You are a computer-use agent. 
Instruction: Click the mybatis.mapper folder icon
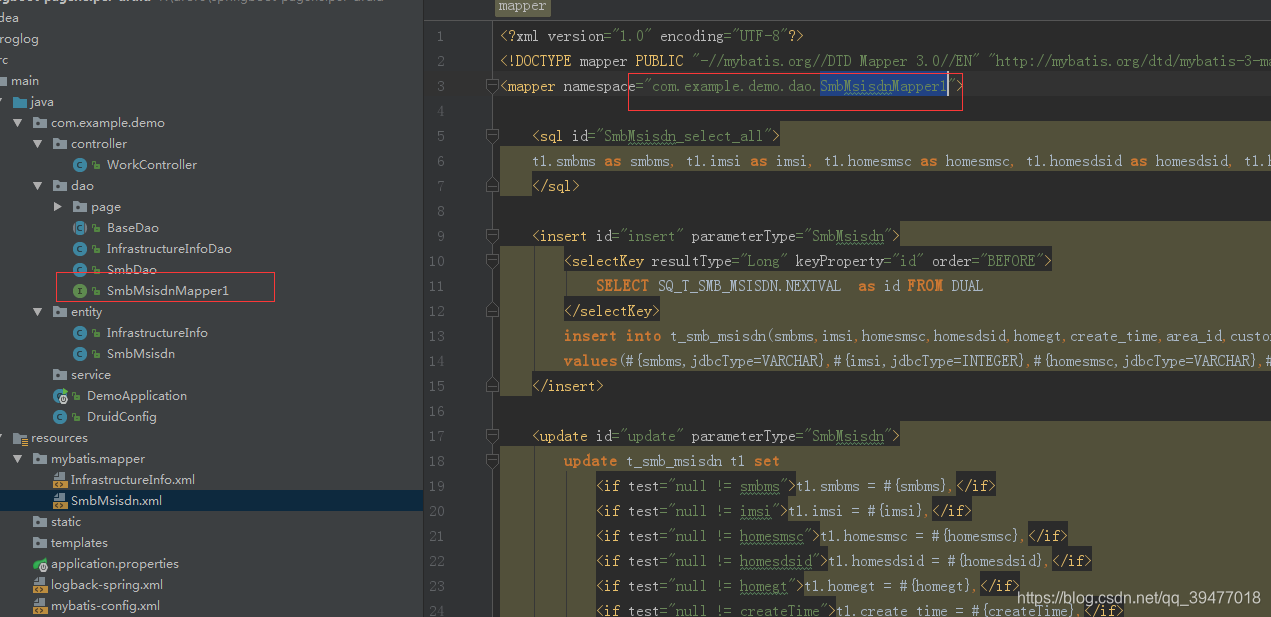coord(40,459)
